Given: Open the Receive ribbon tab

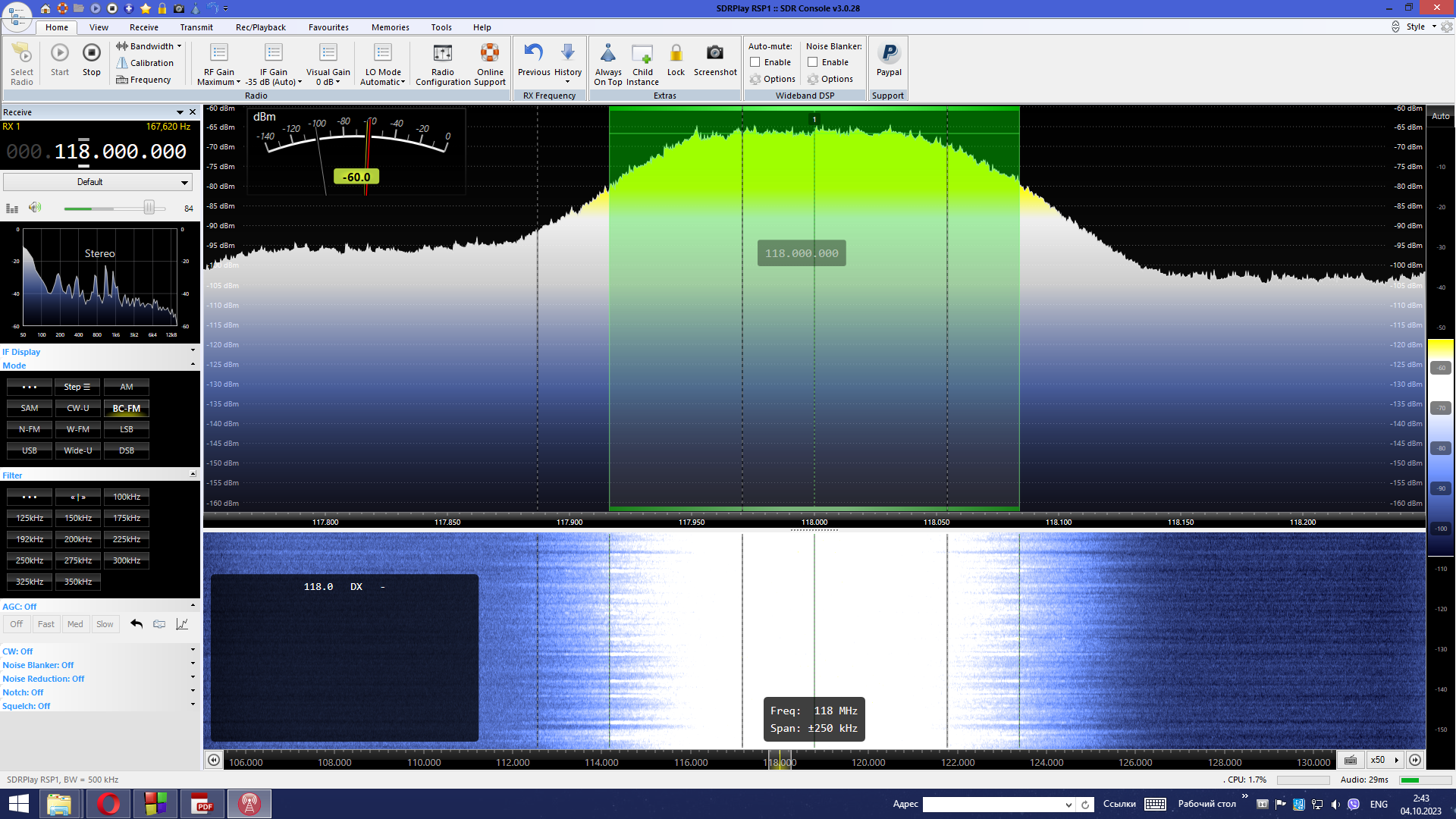Looking at the screenshot, I should point(144,27).
